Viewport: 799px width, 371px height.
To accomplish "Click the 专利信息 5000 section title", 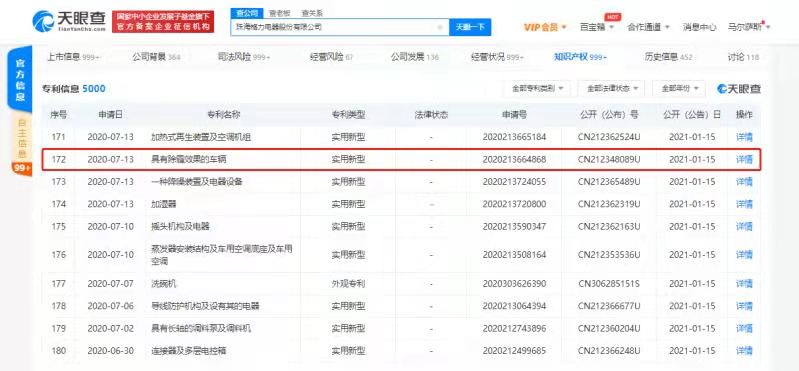I will [74, 89].
